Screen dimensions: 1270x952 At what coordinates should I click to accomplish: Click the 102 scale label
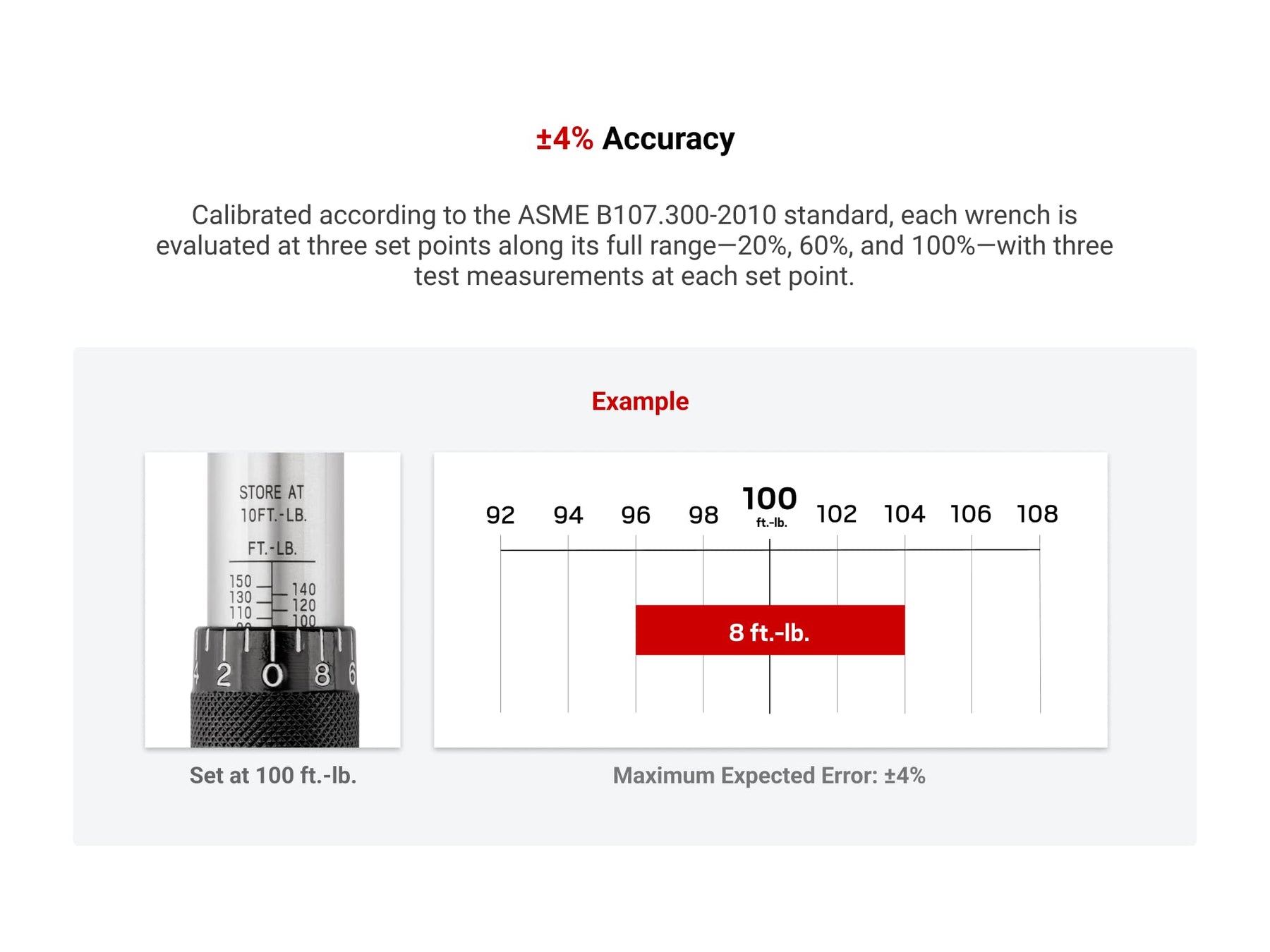click(837, 514)
